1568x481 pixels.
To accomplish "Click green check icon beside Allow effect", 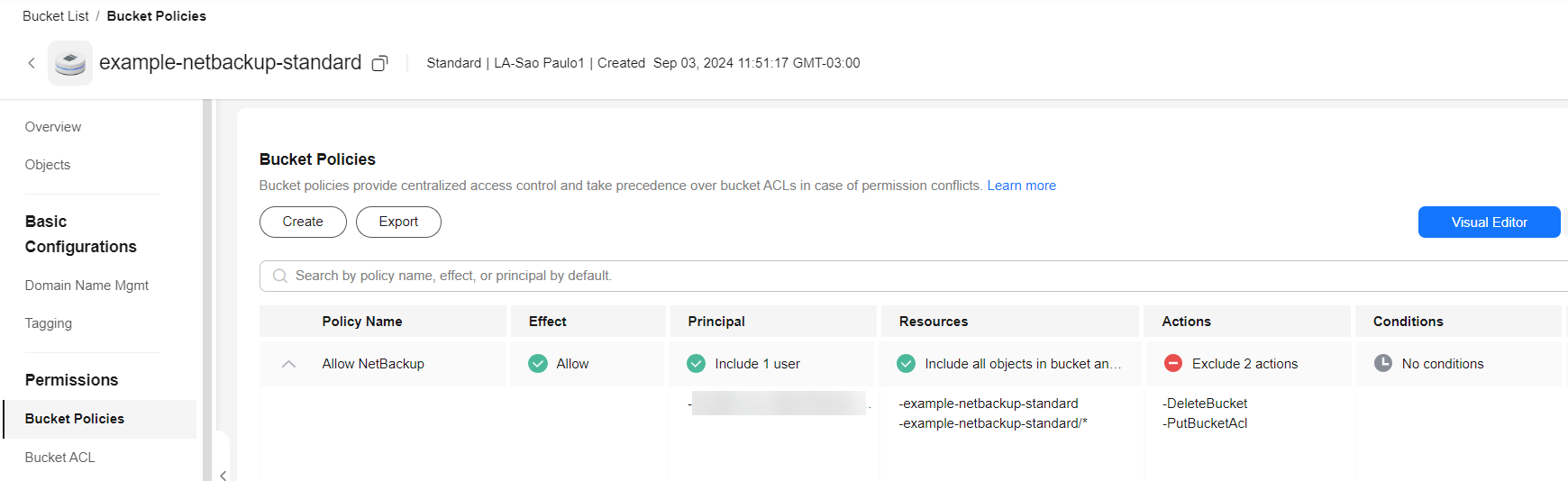I will [538, 364].
